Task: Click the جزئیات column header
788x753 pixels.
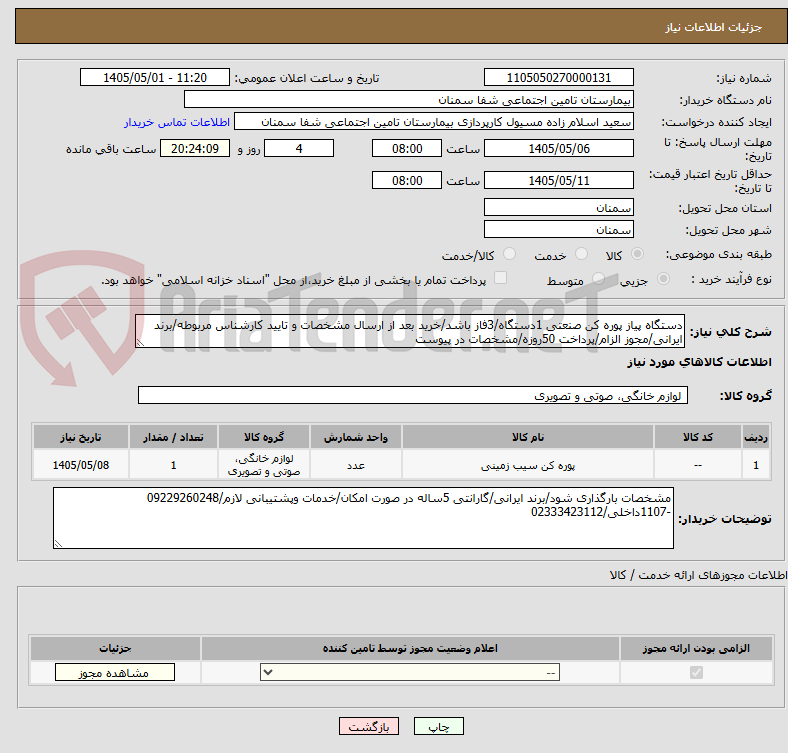Action: click(115, 648)
